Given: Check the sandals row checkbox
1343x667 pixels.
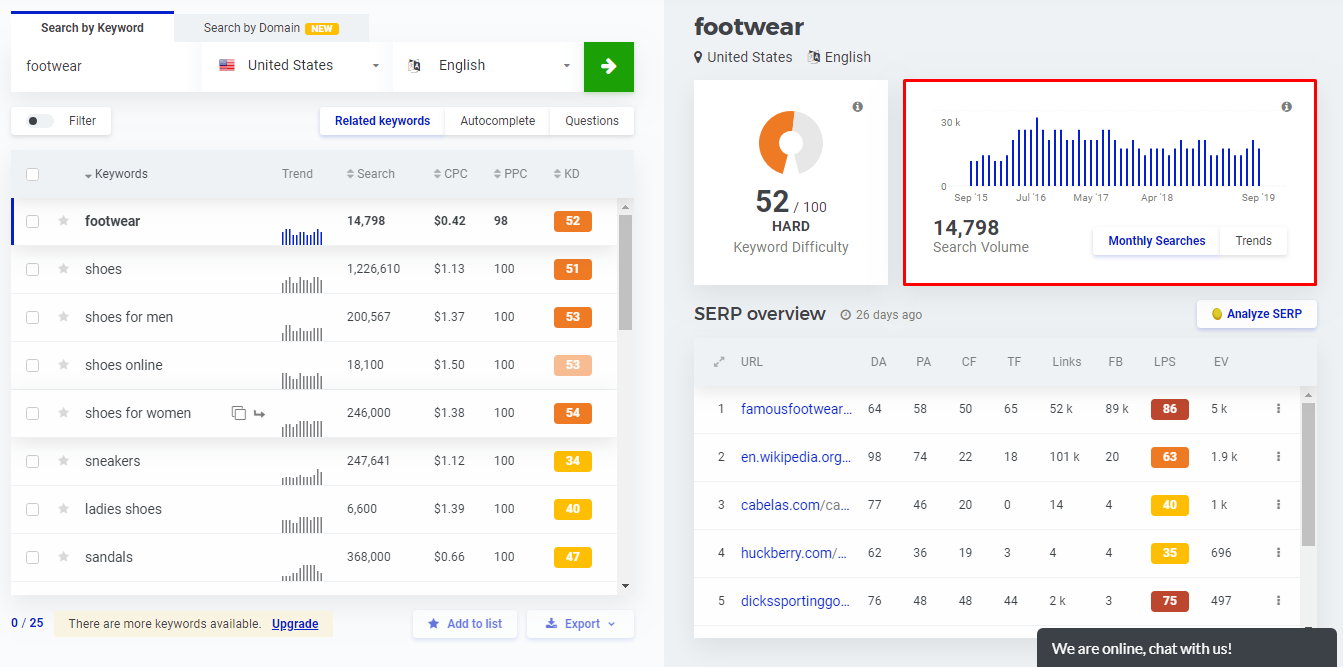Looking at the screenshot, I should point(32,557).
